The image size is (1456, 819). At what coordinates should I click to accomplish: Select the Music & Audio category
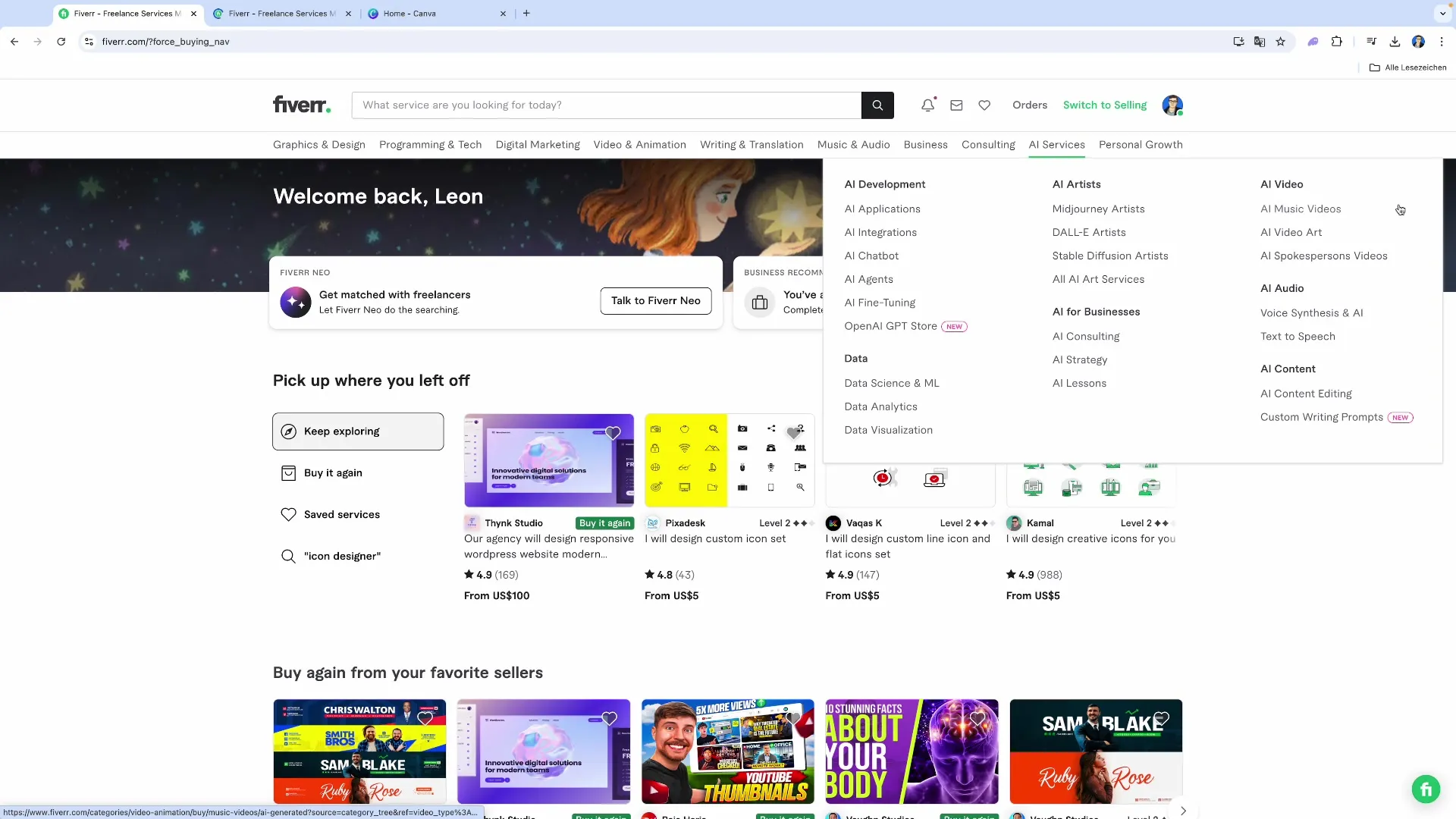(854, 144)
